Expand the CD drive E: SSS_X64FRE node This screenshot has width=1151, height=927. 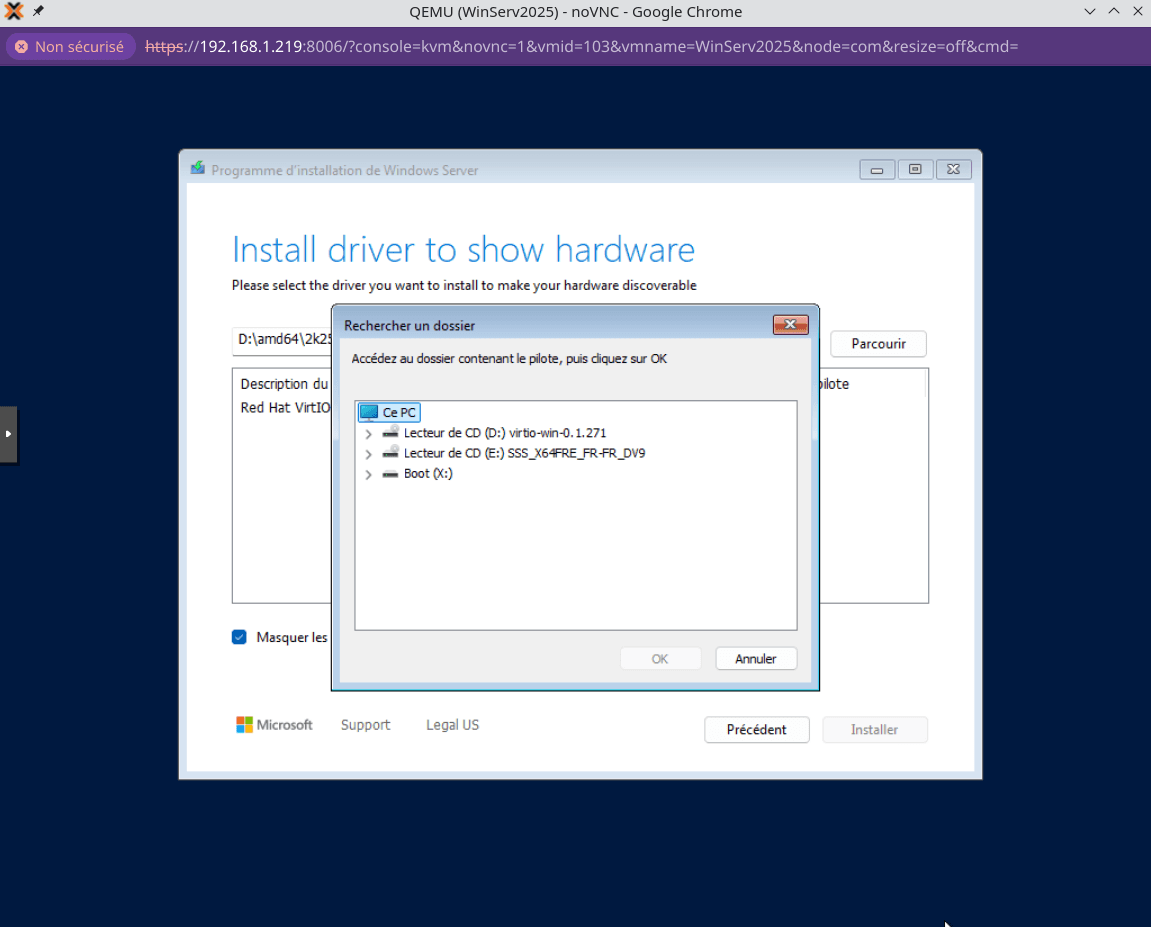(368, 454)
